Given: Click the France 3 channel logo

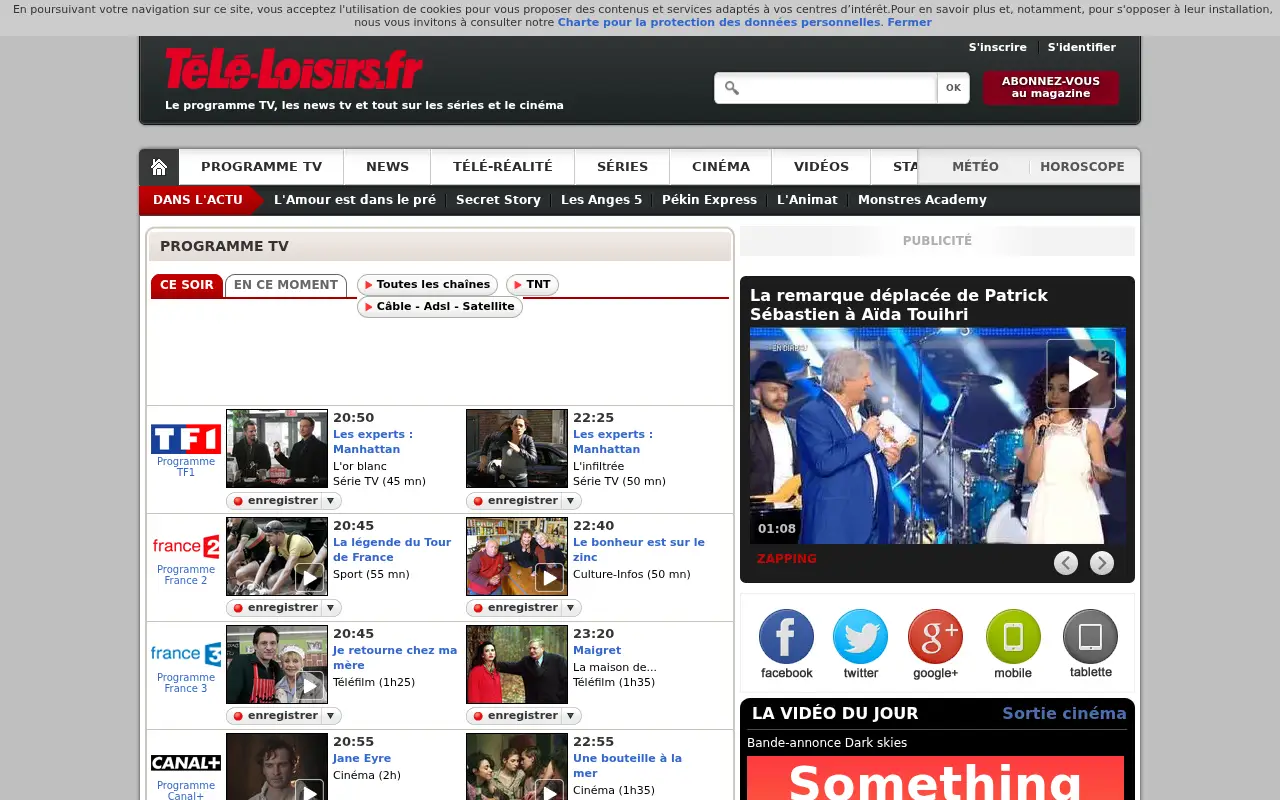Looking at the screenshot, I should 186,654.
